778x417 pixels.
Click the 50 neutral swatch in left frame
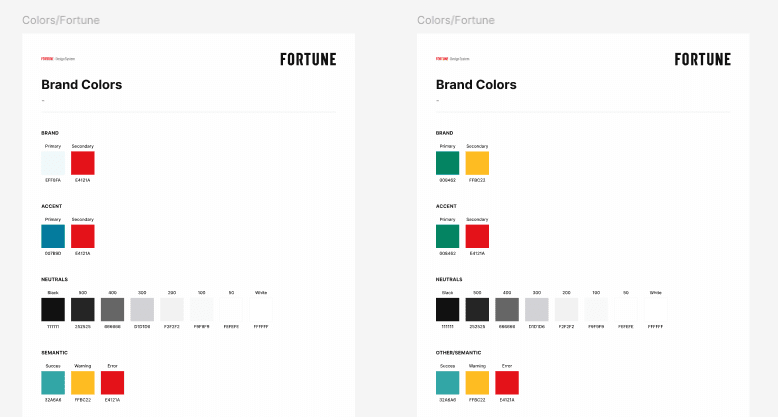click(231, 309)
